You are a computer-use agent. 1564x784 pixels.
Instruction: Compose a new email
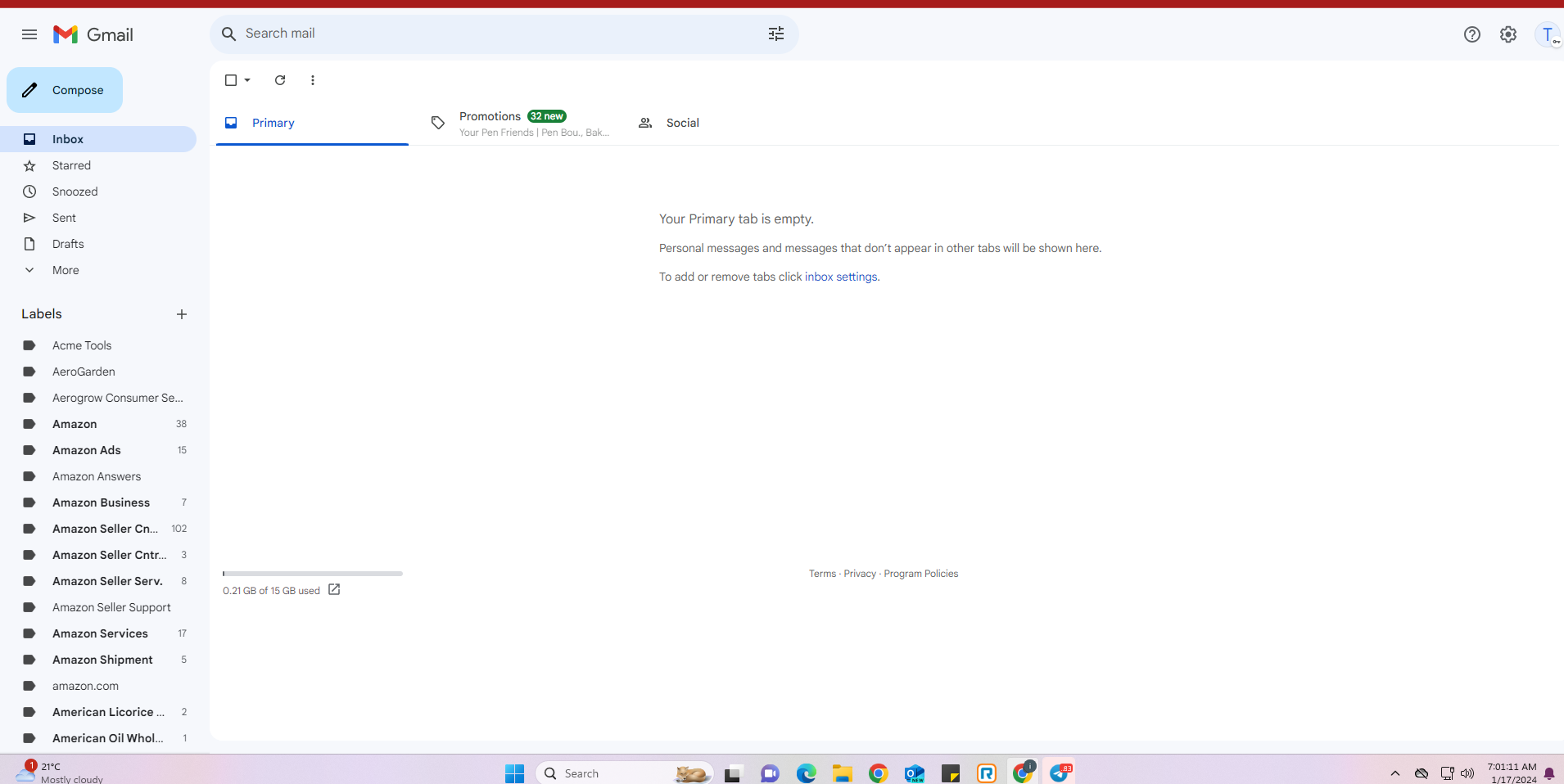pyautogui.click(x=65, y=90)
